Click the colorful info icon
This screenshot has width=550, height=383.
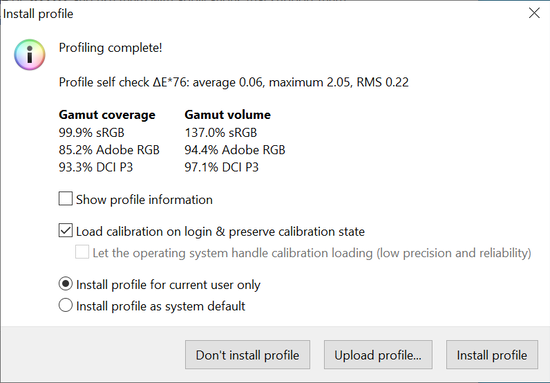30,55
